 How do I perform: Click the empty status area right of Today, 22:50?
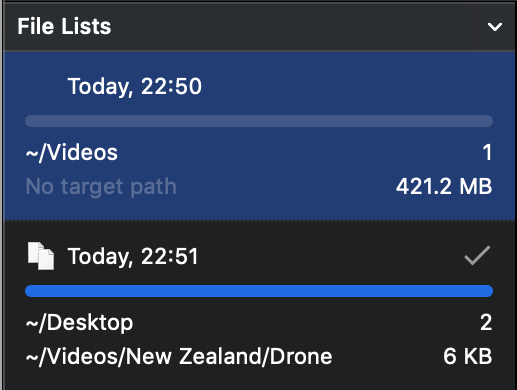click(x=477, y=86)
